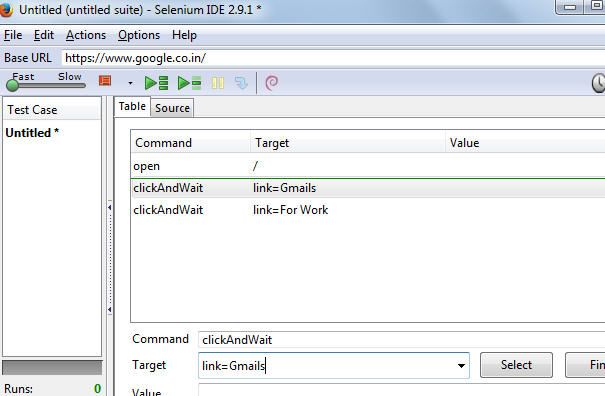The height and width of the screenshot is (396, 605).
Task: Switch to the Source tab
Action: tap(172, 108)
